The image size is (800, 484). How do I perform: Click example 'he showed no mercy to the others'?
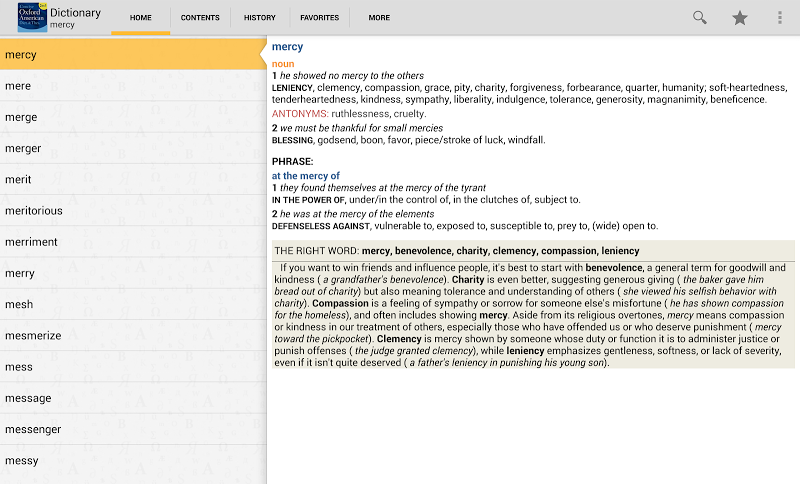click(352, 75)
